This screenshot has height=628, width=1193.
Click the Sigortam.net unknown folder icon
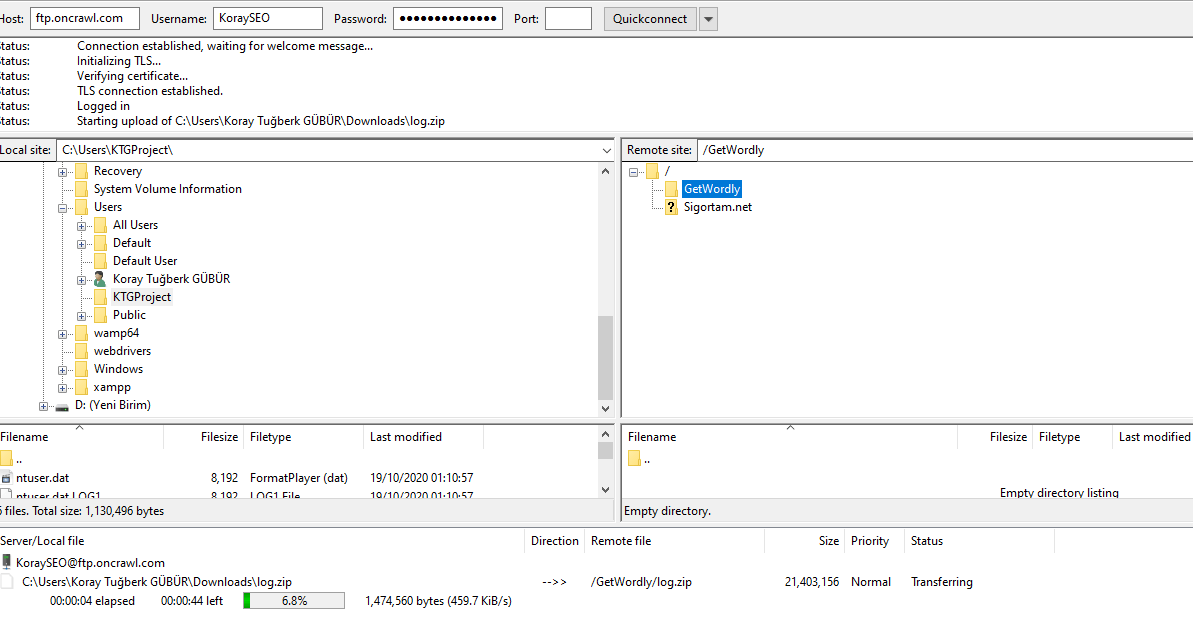click(671, 207)
